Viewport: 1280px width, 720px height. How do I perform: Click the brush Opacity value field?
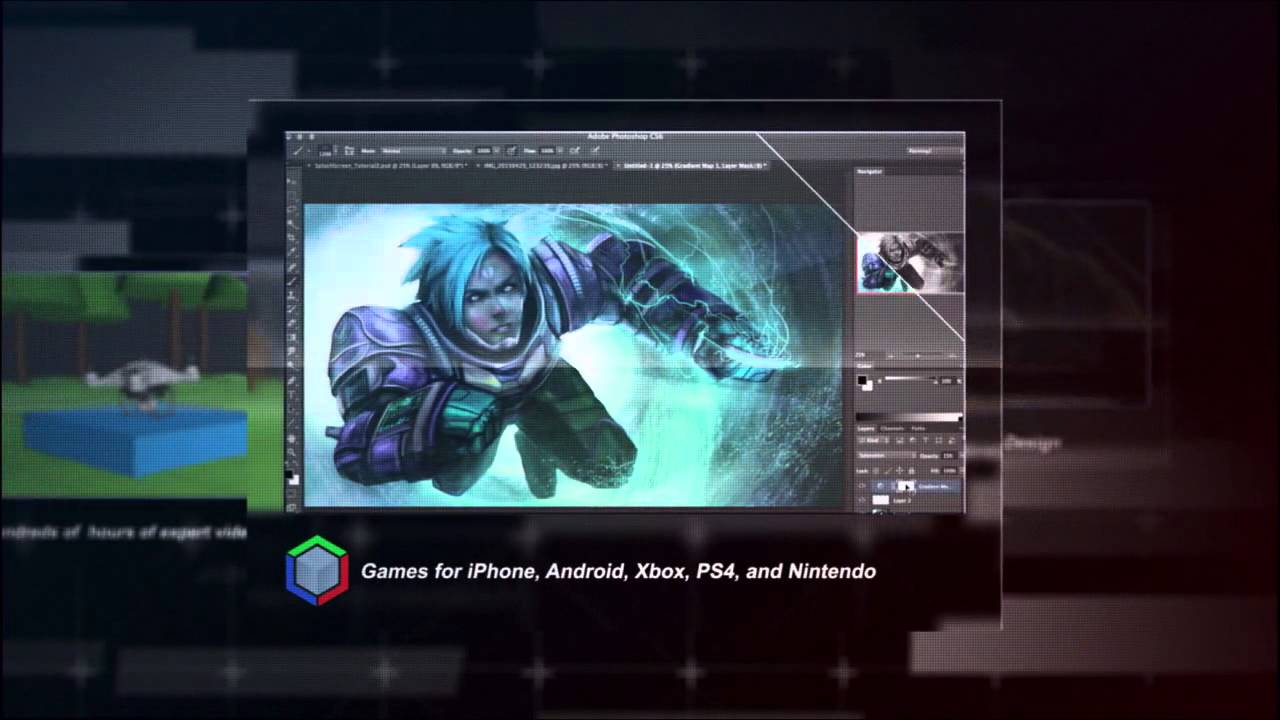483,151
